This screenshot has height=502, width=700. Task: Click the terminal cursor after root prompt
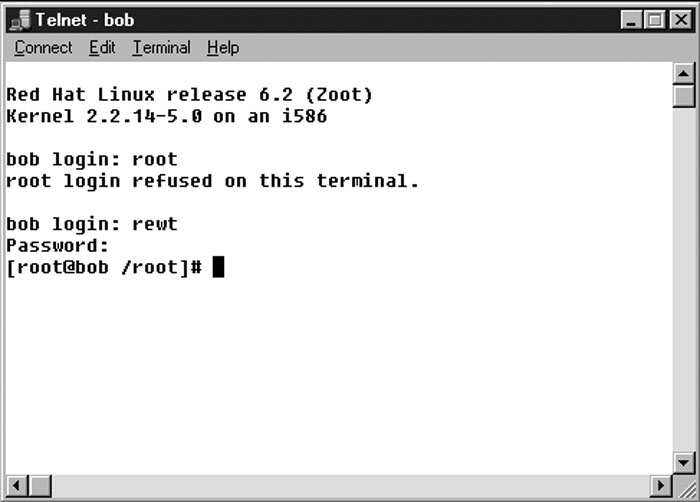pyautogui.click(x=218, y=267)
